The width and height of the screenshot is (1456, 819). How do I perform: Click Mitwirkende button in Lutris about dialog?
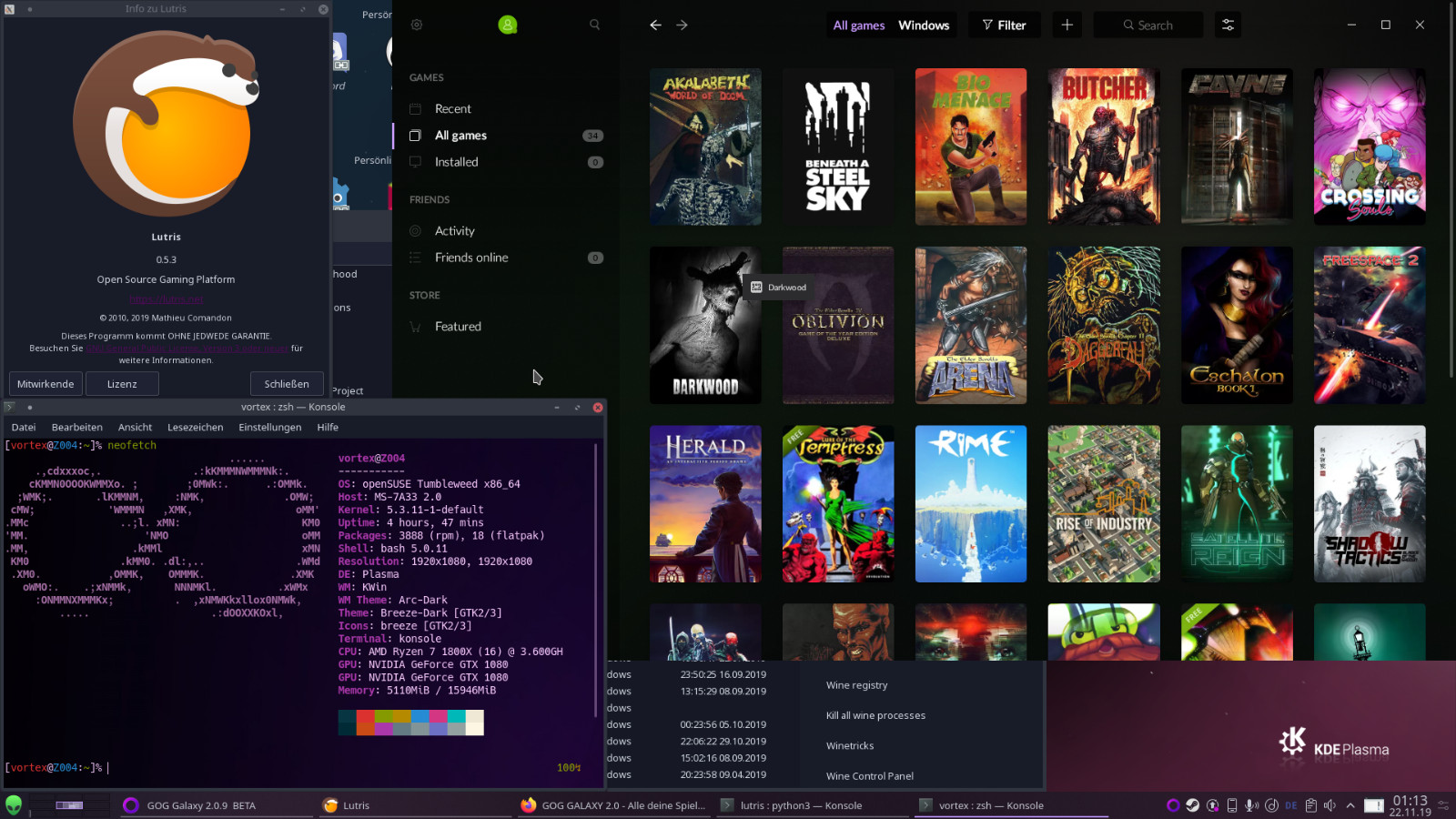45,384
